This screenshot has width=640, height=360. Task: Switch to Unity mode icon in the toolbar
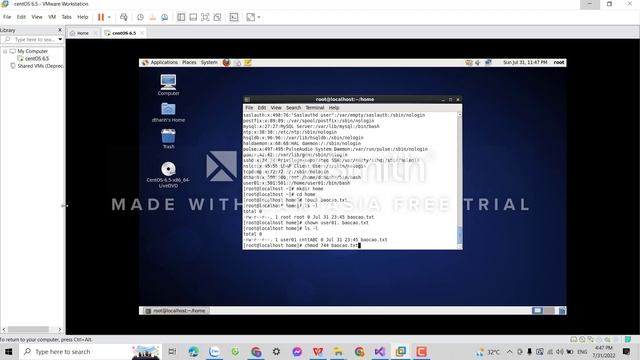(x=218, y=17)
